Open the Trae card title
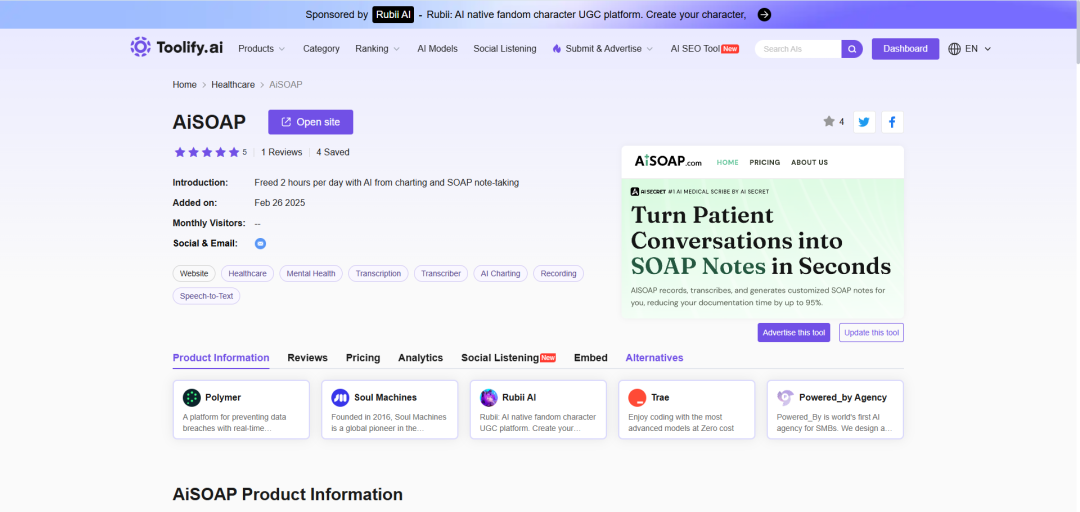 pos(660,398)
